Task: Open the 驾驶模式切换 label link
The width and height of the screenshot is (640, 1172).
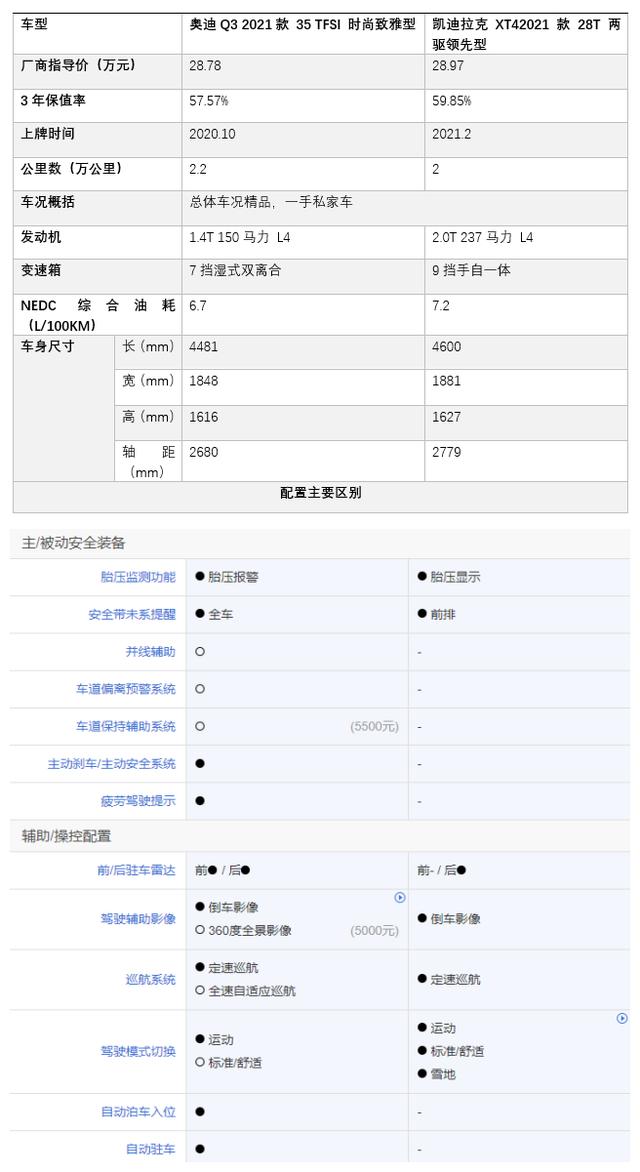Action: 138,1051
